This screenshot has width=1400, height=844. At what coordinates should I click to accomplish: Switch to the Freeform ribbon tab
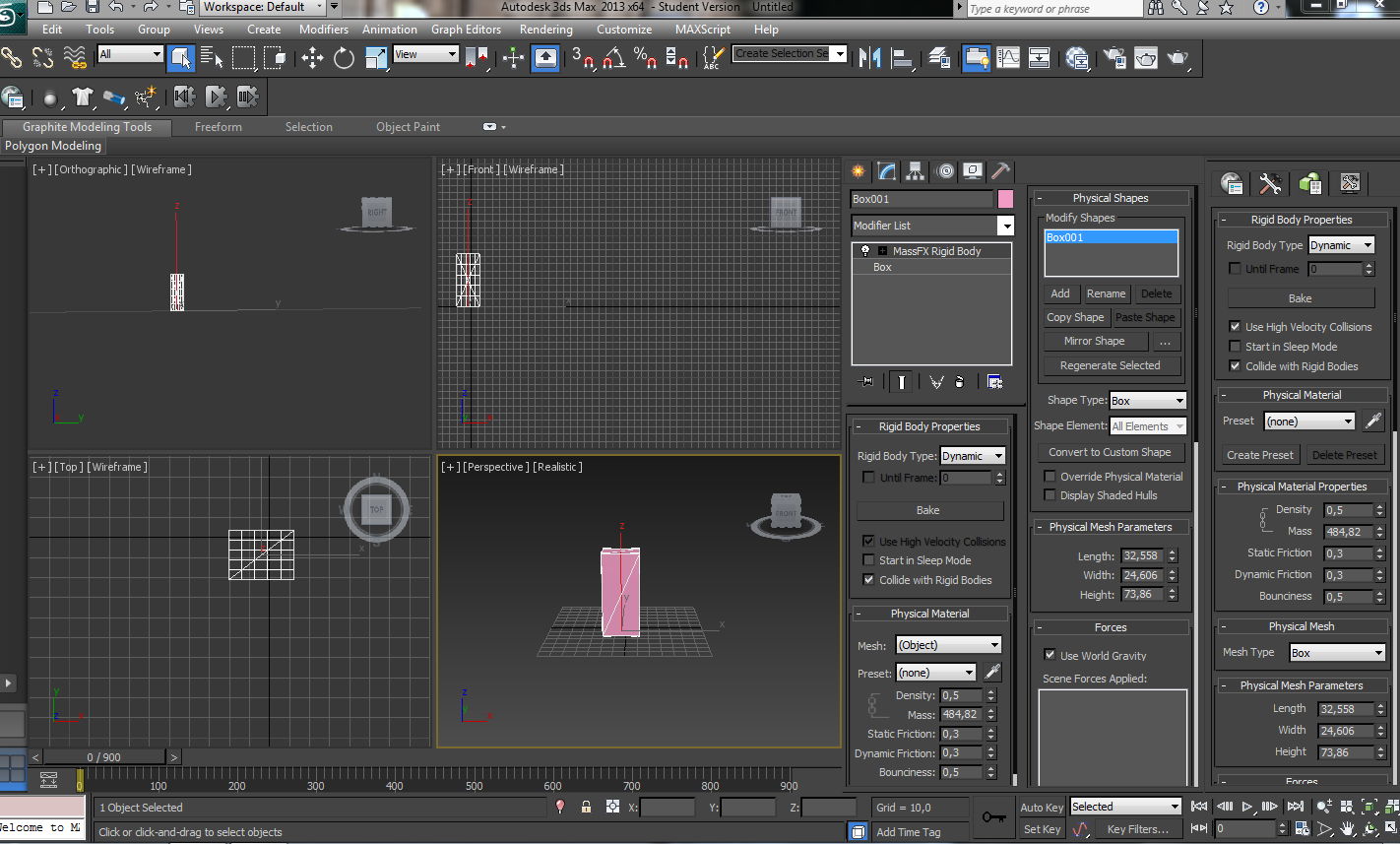point(218,127)
